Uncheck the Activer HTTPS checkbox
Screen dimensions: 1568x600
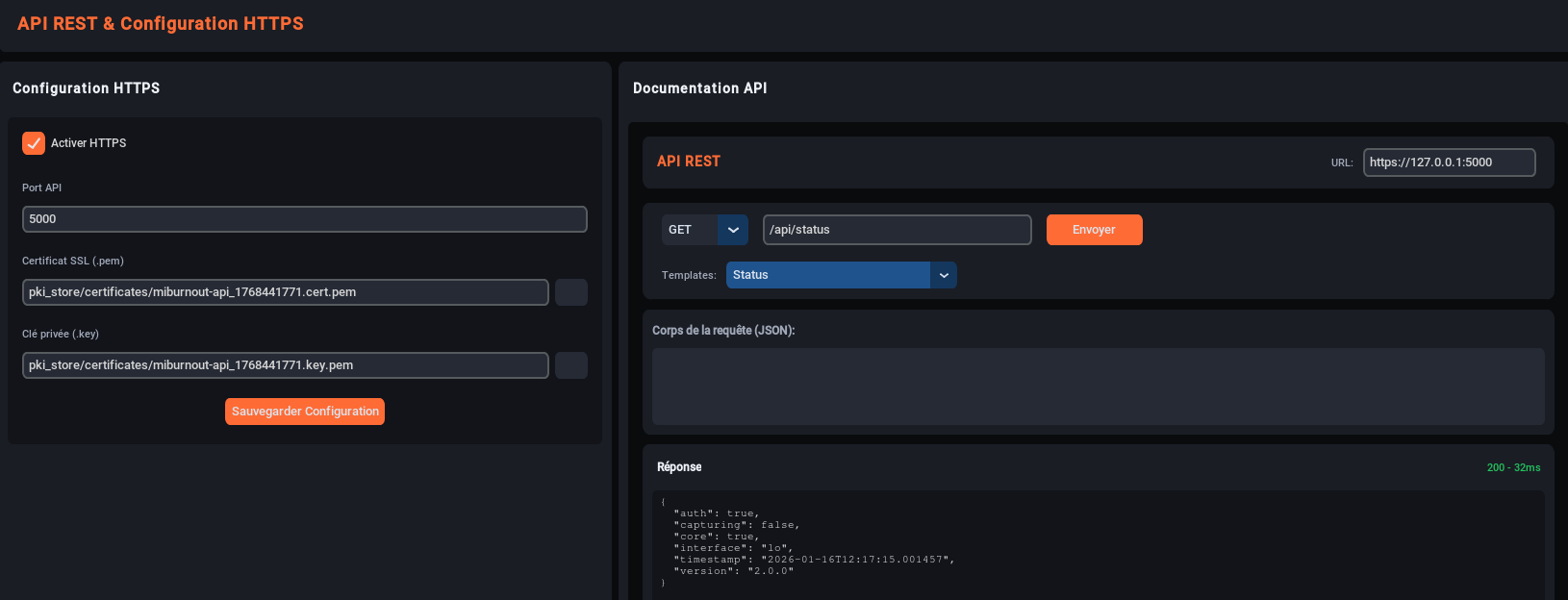[34, 143]
